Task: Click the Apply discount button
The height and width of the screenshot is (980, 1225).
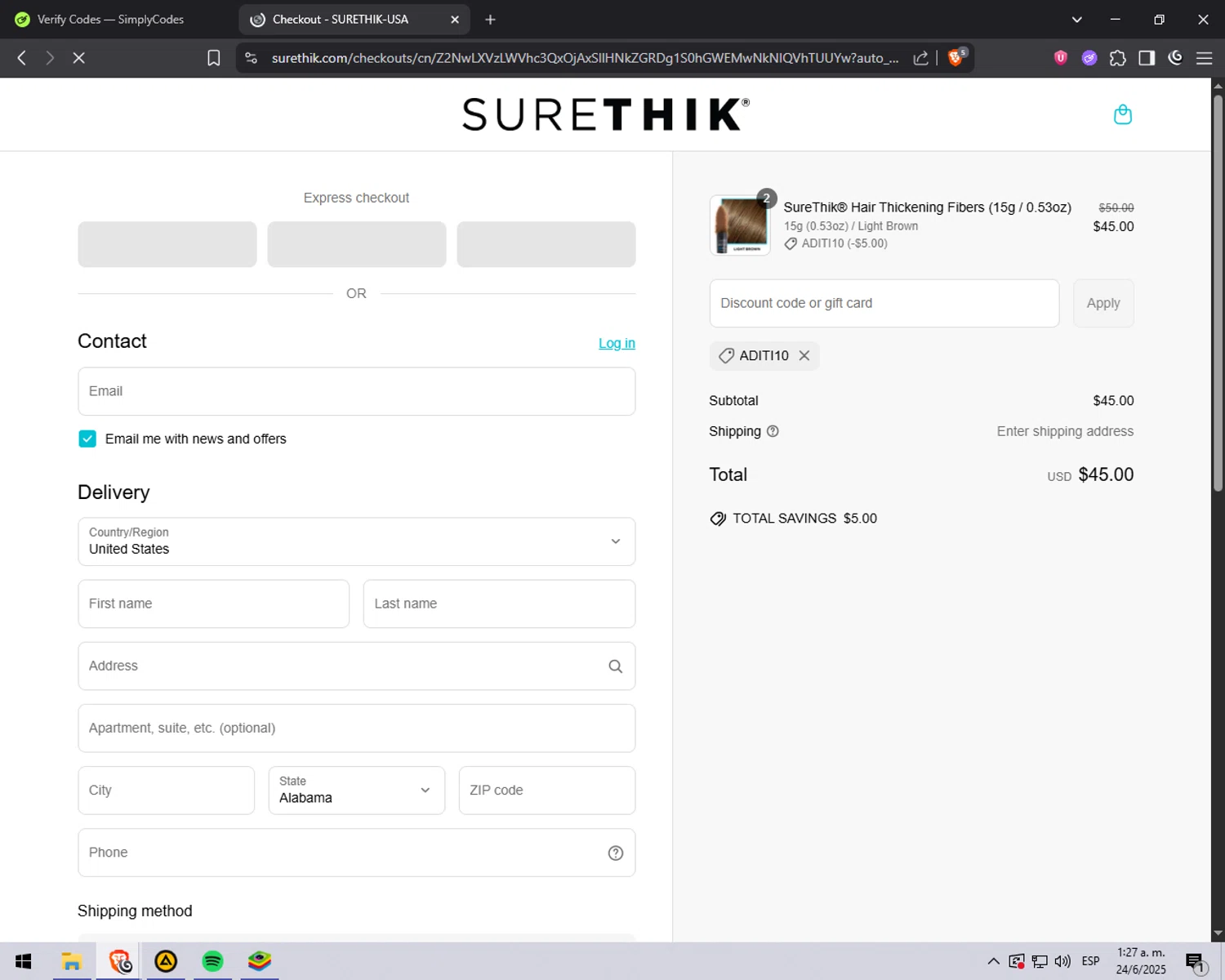Action: [1103, 303]
